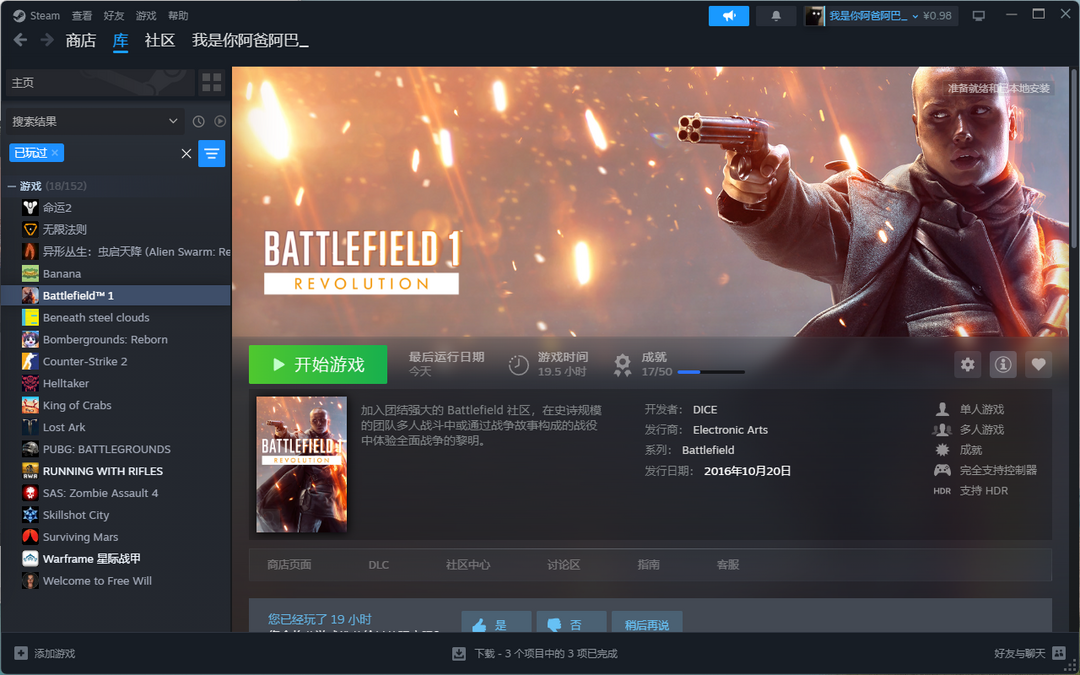Image resolution: width=1080 pixels, height=675 pixels.
Task: Open 好友与聊天 panel
Action: click(x=1029, y=653)
